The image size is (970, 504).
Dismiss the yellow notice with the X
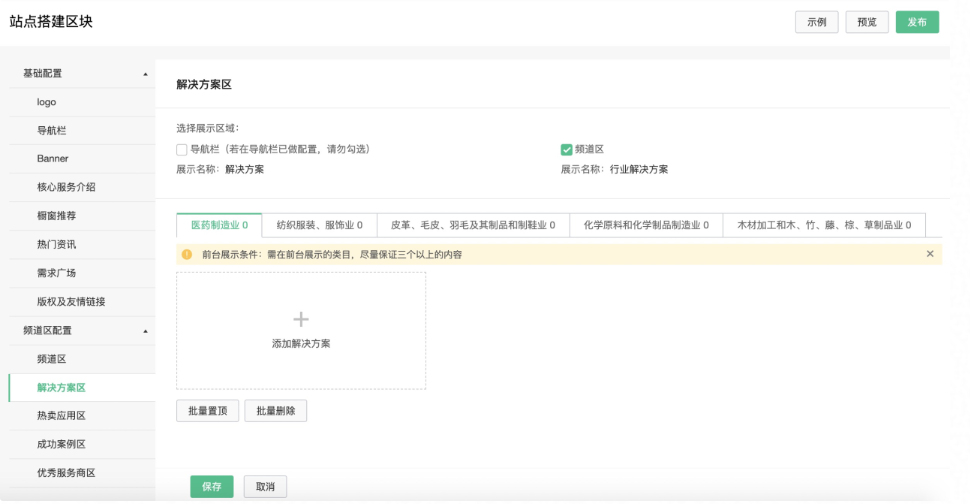(930, 254)
